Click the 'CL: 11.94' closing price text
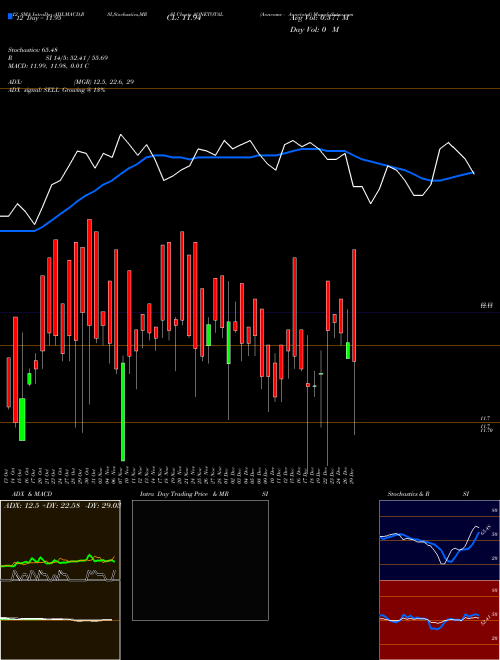The height and width of the screenshot is (660, 500). tap(184, 18)
